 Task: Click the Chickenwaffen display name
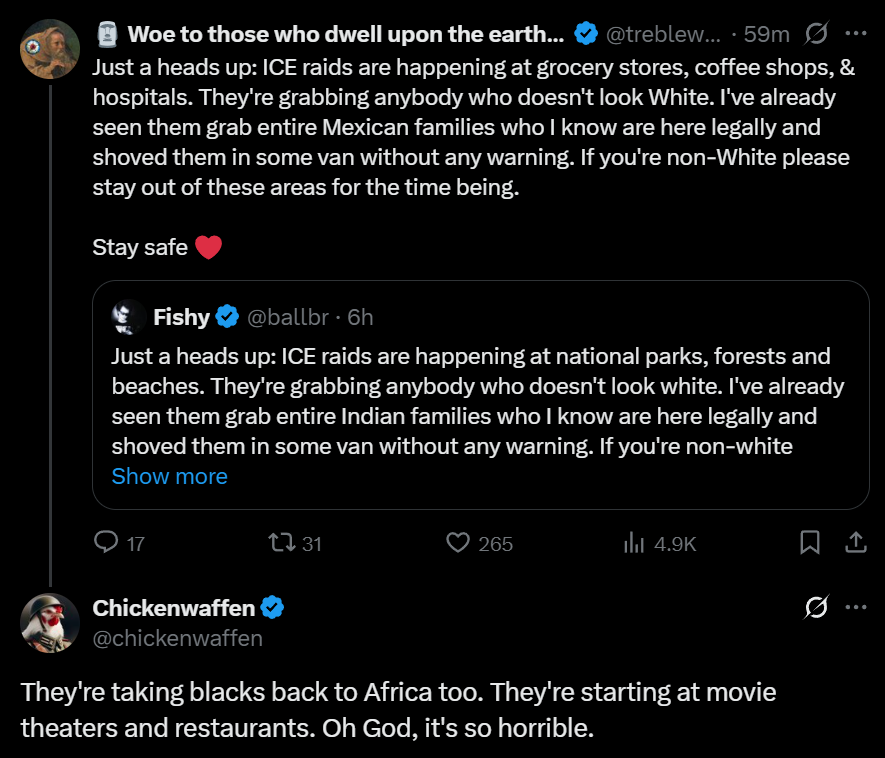[x=173, y=607]
